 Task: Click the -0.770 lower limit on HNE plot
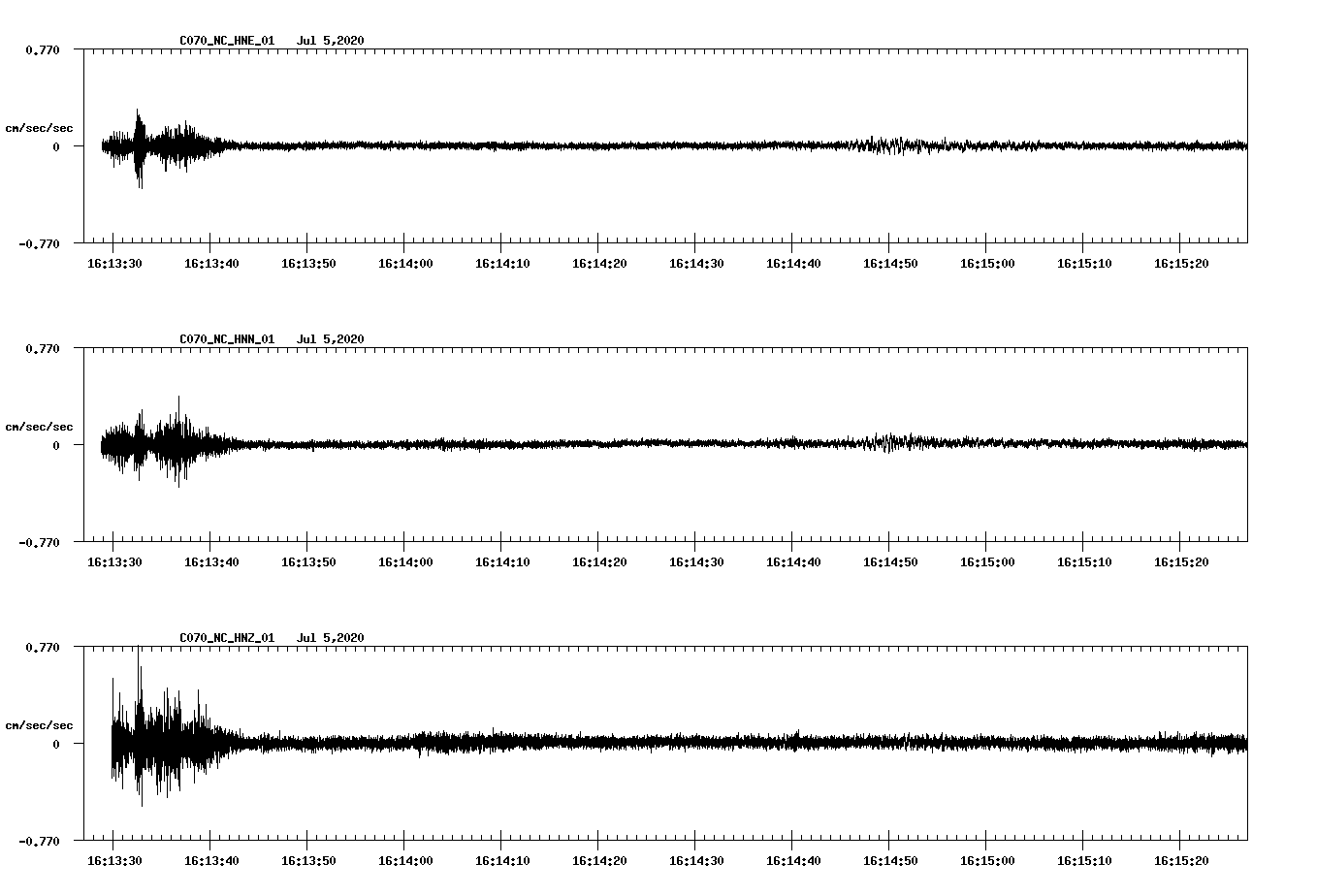coord(39,243)
